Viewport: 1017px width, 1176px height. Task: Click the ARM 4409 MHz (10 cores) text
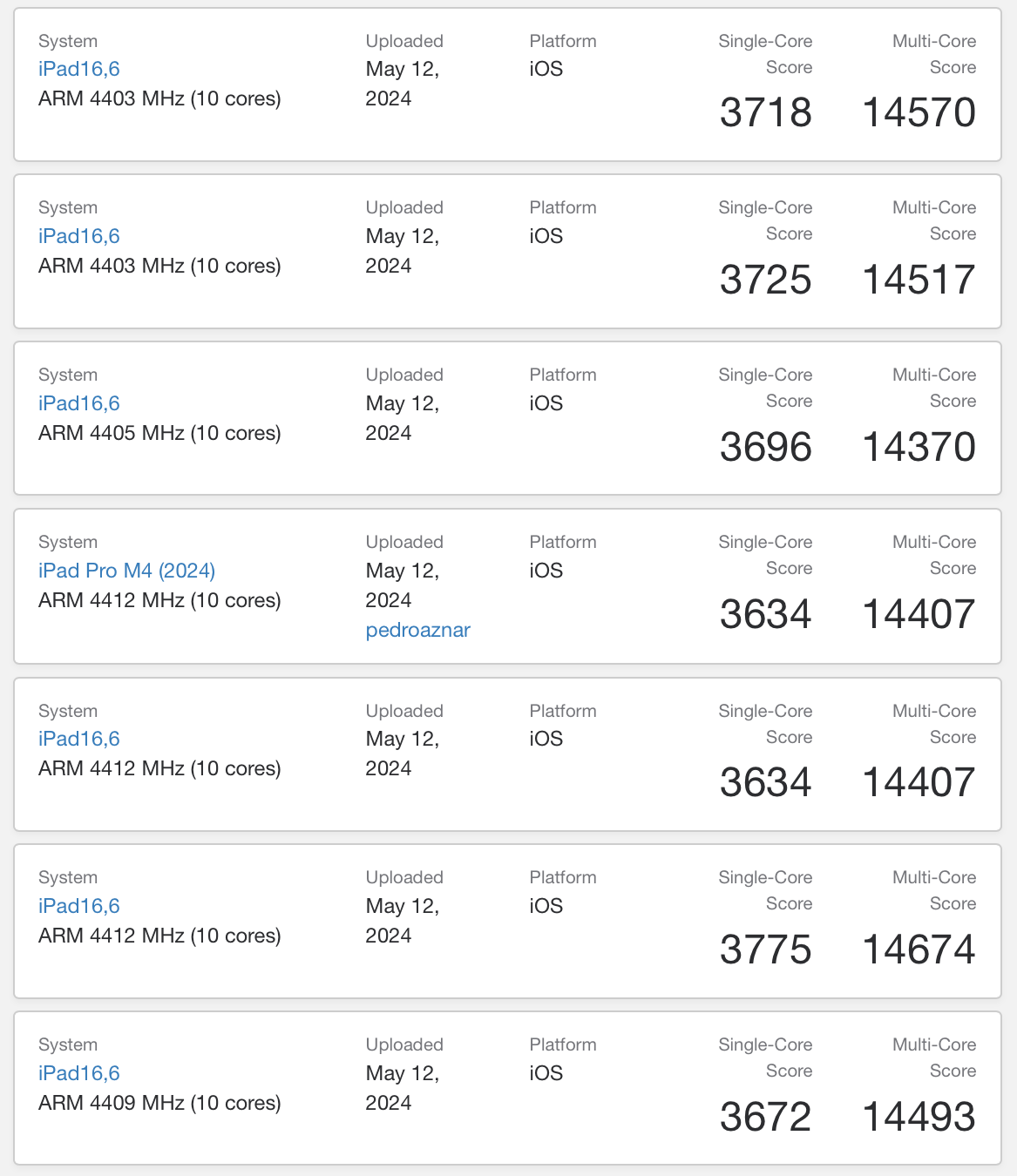tap(159, 1103)
